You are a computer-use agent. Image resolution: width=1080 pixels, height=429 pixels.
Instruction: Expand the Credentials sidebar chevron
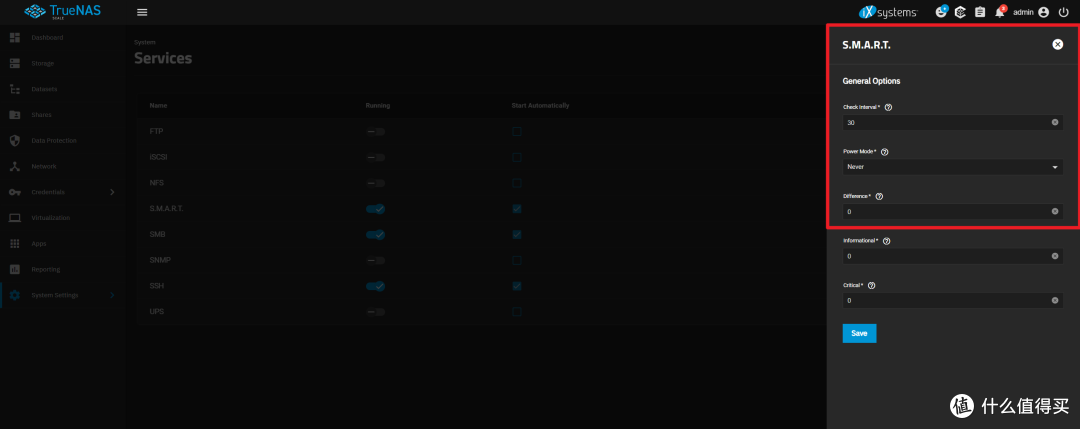112,192
